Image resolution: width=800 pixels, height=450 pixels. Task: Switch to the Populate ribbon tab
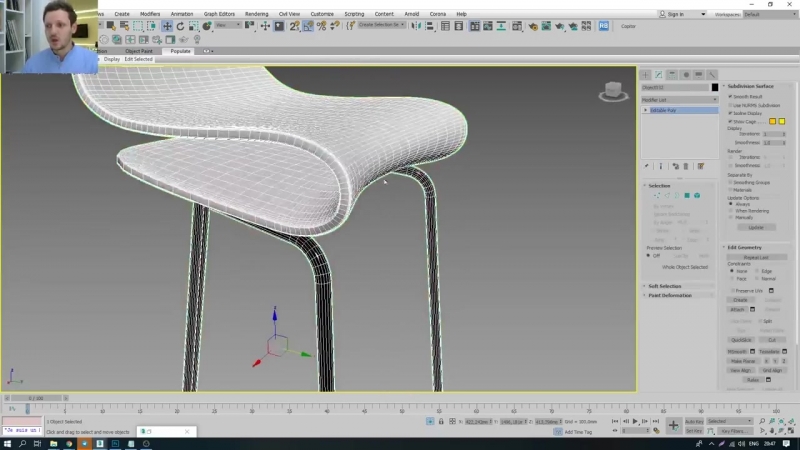click(x=180, y=51)
